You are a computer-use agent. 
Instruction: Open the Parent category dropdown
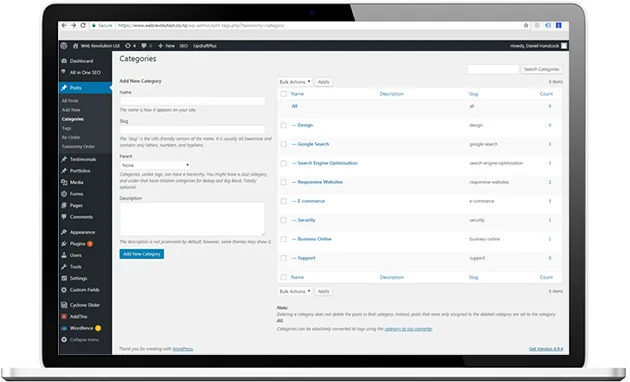pyautogui.click(x=155, y=165)
